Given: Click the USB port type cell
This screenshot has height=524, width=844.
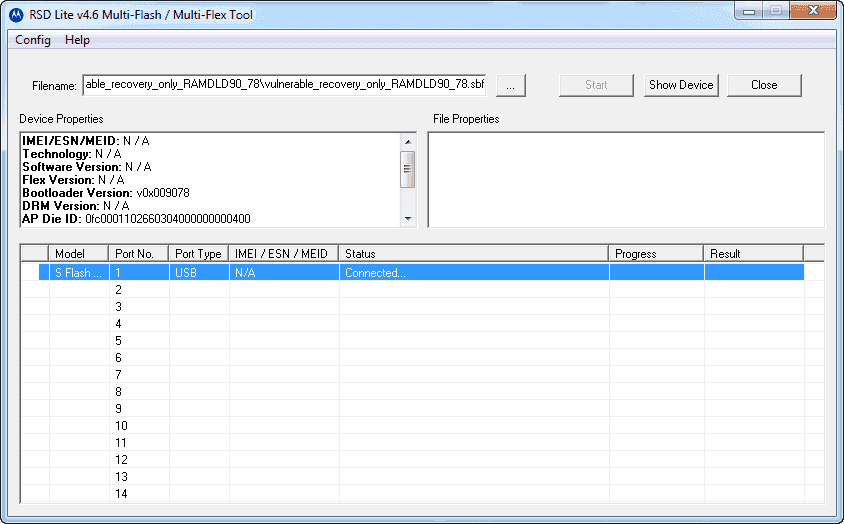Looking at the screenshot, I should 199,273.
